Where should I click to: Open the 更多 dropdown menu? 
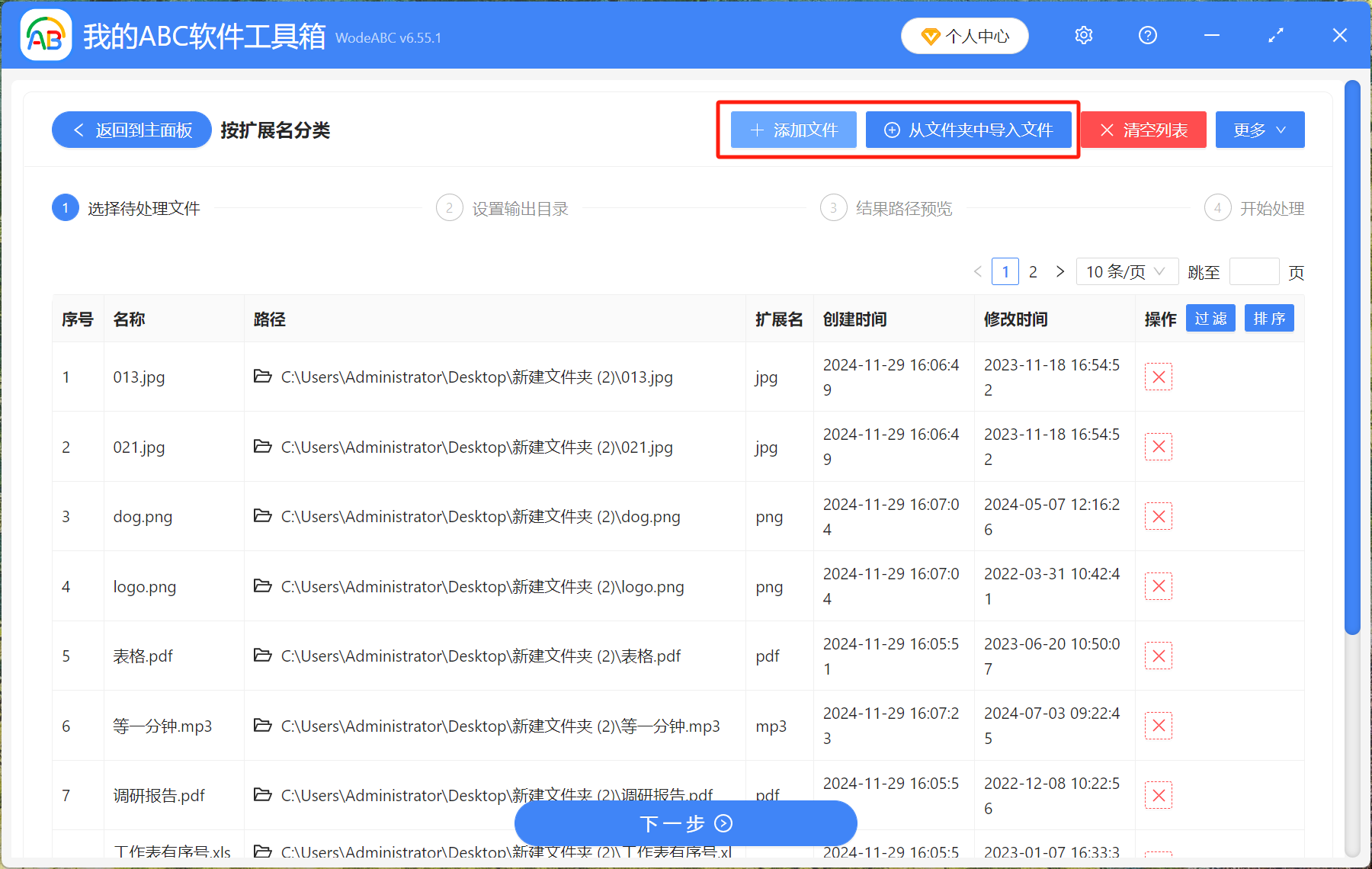coord(1259,130)
